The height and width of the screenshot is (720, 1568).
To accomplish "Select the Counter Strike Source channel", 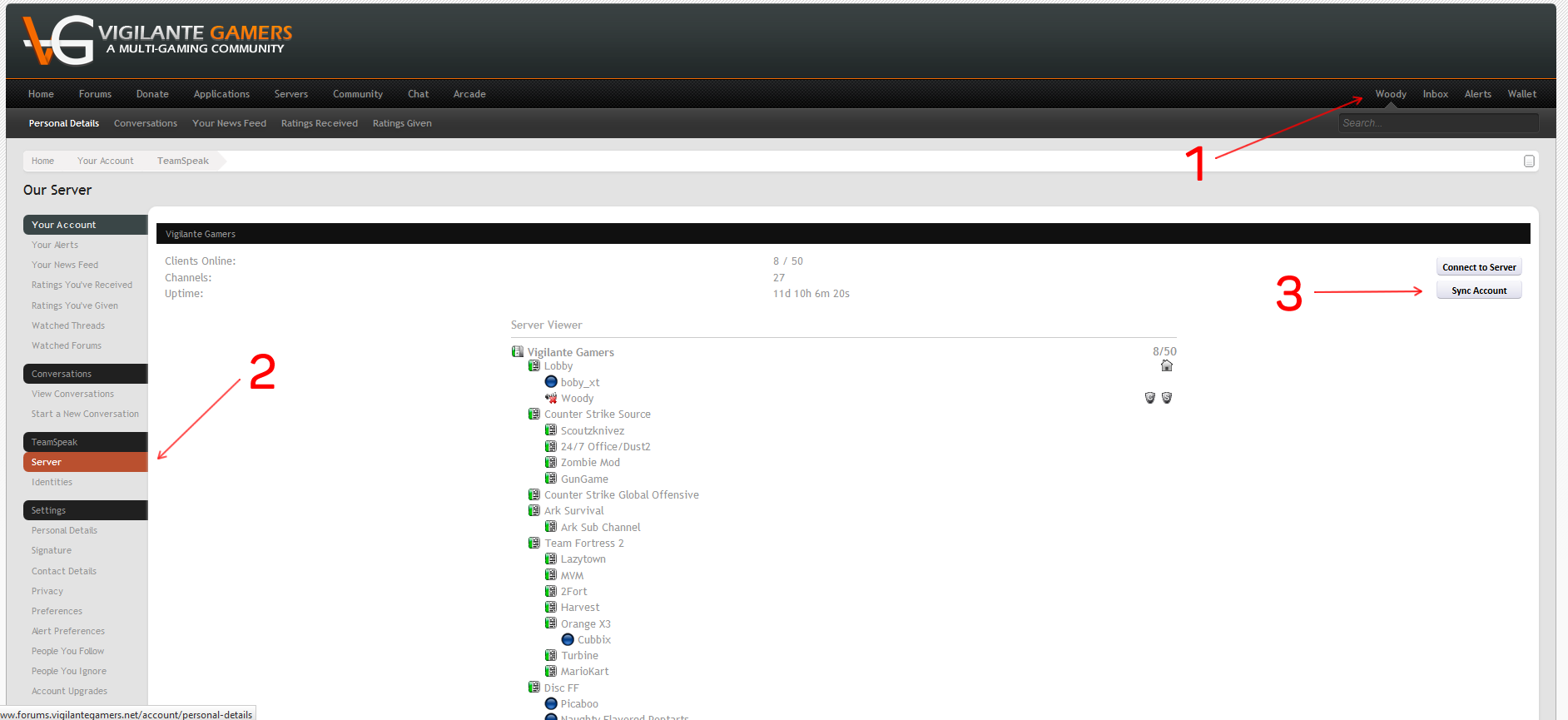I will coord(597,414).
